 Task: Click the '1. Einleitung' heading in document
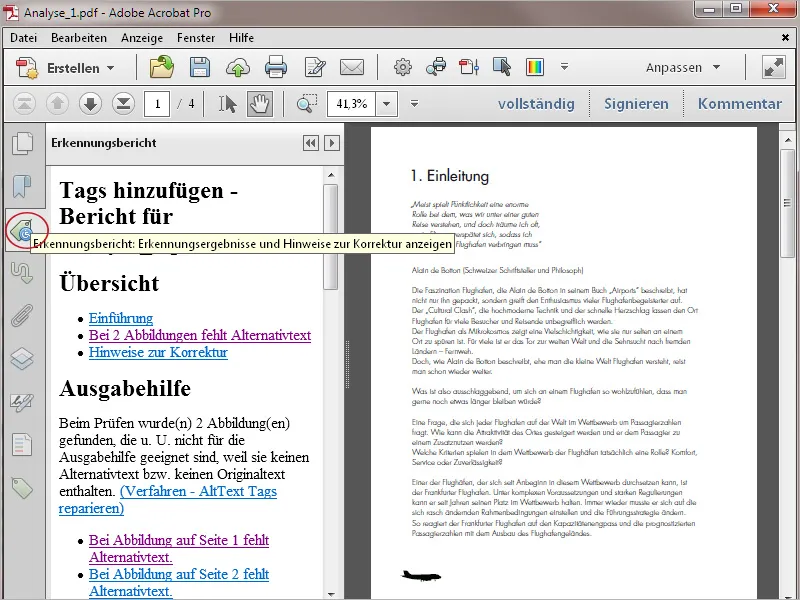click(449, 176)
